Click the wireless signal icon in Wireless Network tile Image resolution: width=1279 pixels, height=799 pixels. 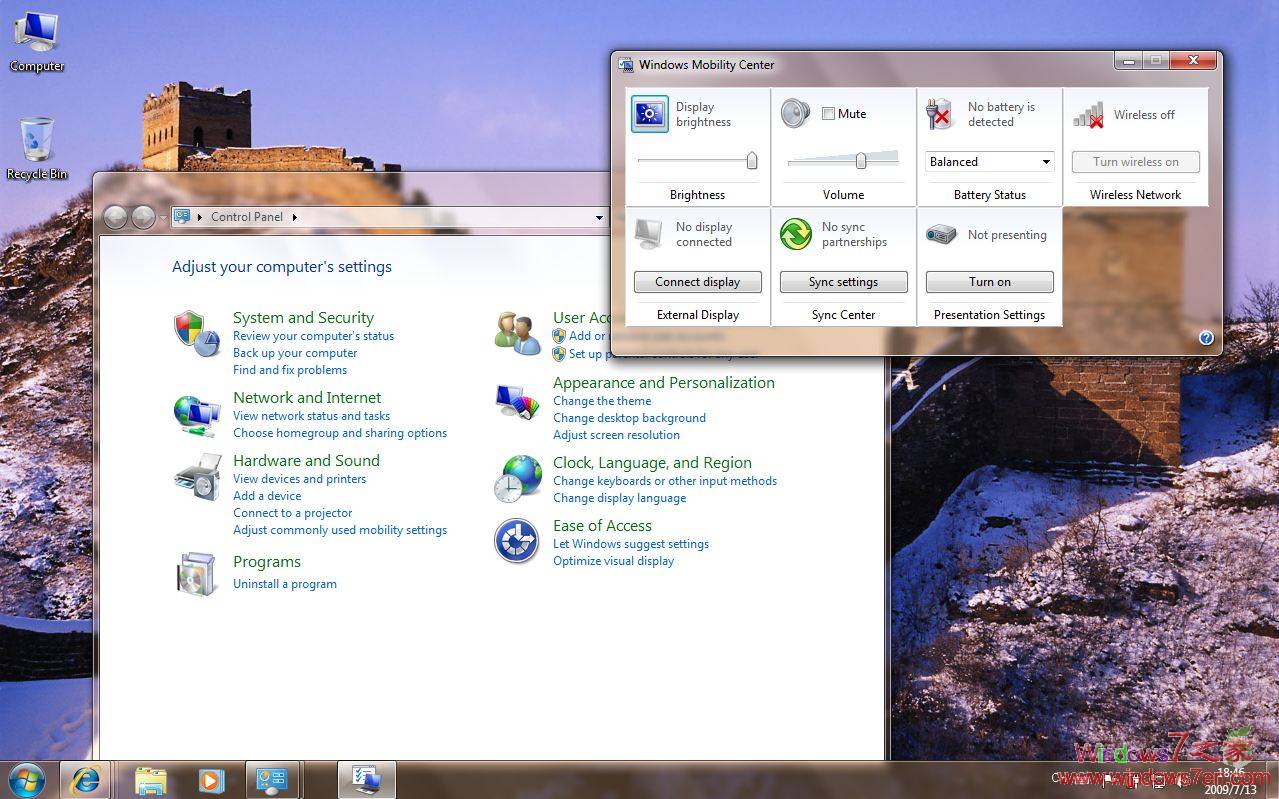pyautogui.click(x=1087, y=113)
